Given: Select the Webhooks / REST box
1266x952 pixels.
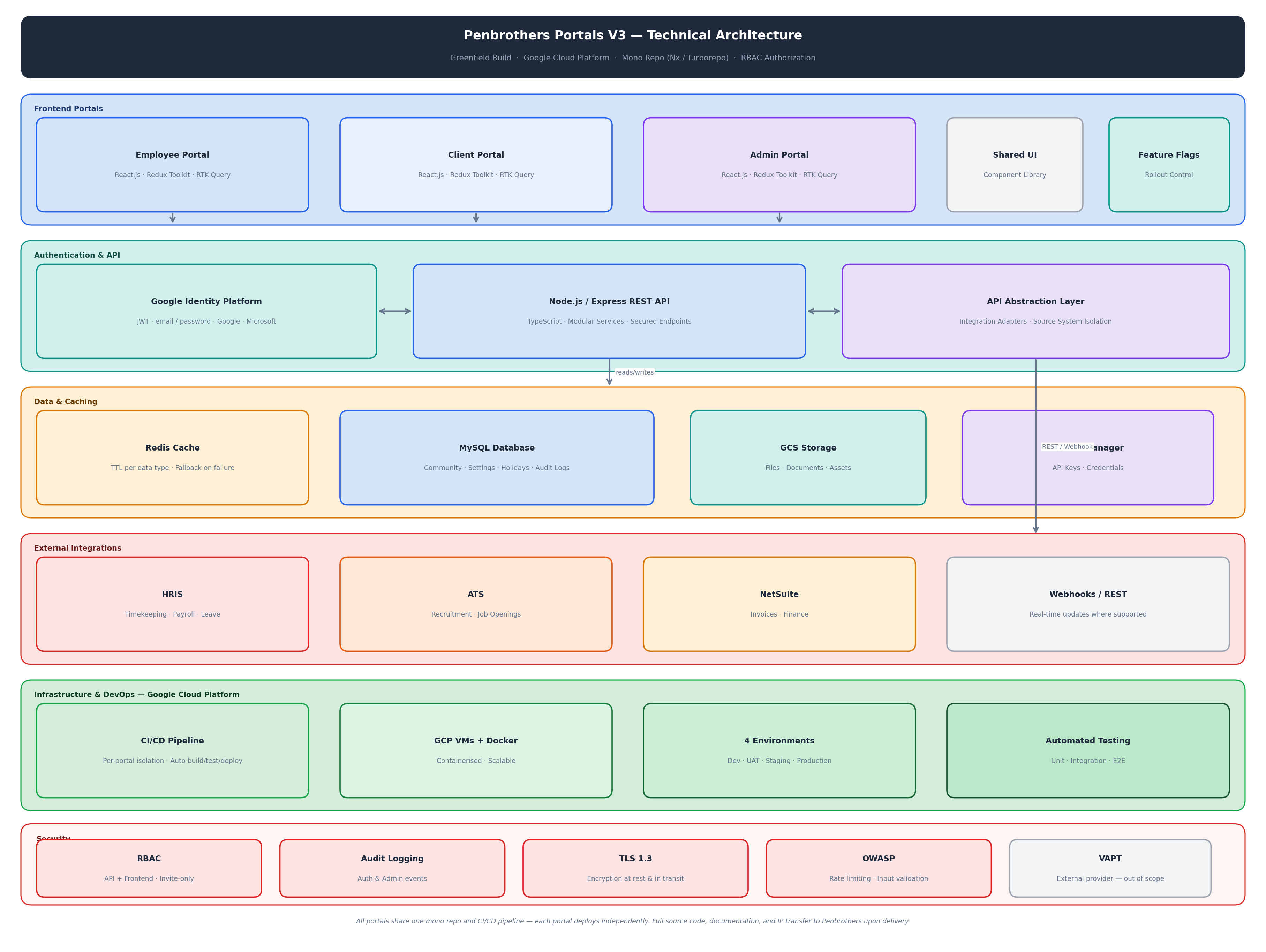Looking at the screenshot, I should [x=1087, y=604].
